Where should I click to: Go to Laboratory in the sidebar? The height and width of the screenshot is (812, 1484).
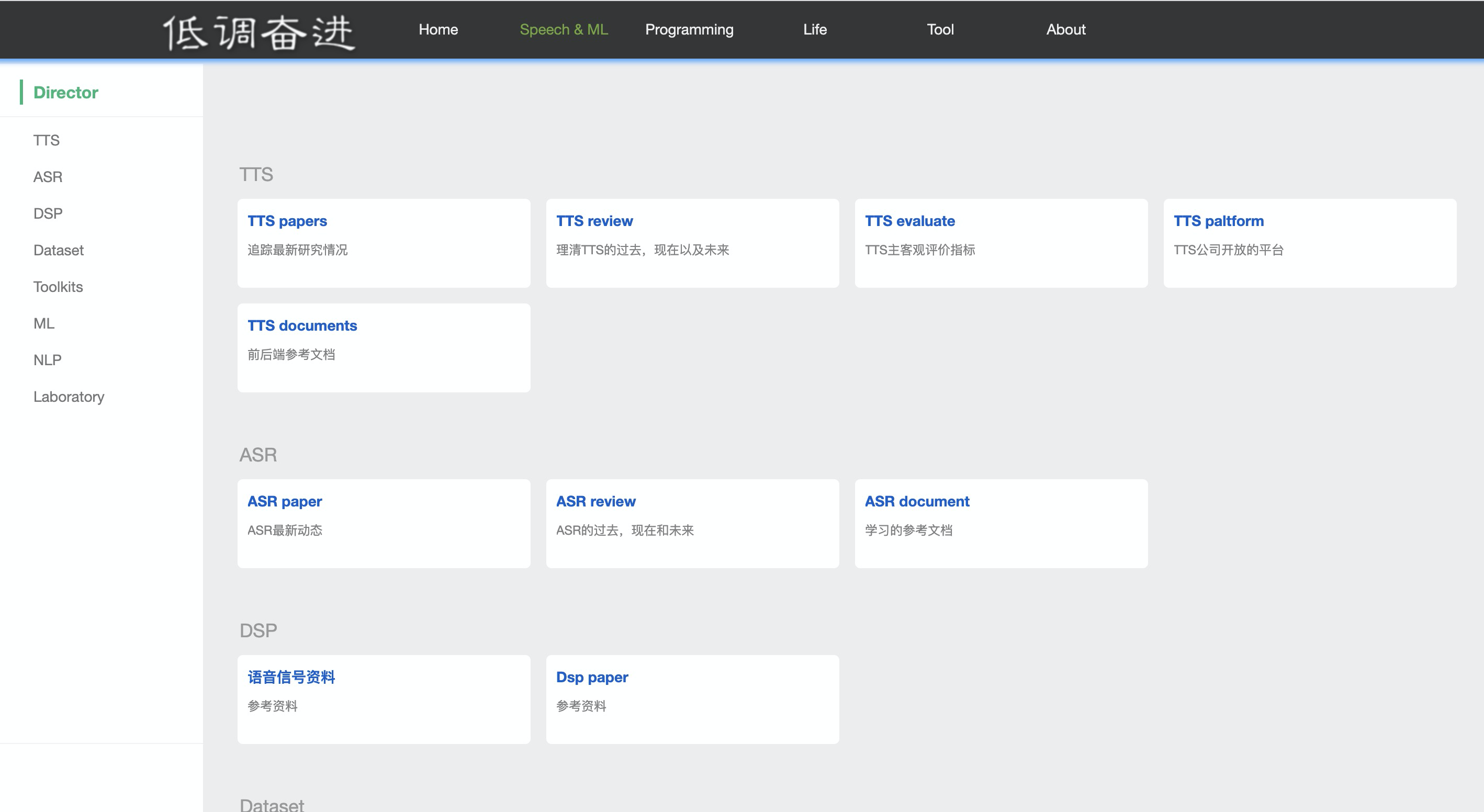click(69, 397)
